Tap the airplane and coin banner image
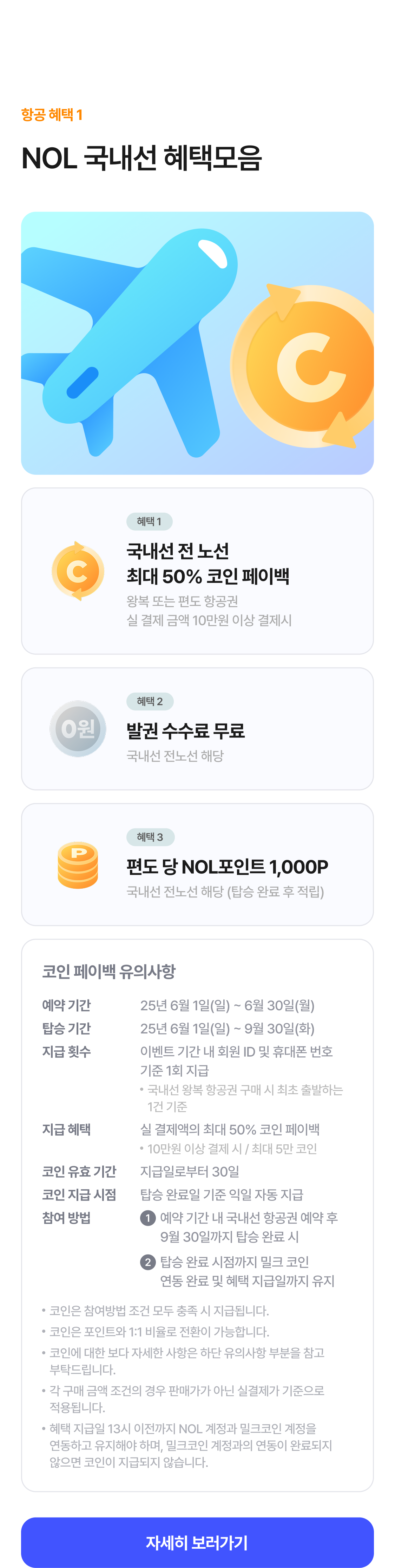 point(197,343)
